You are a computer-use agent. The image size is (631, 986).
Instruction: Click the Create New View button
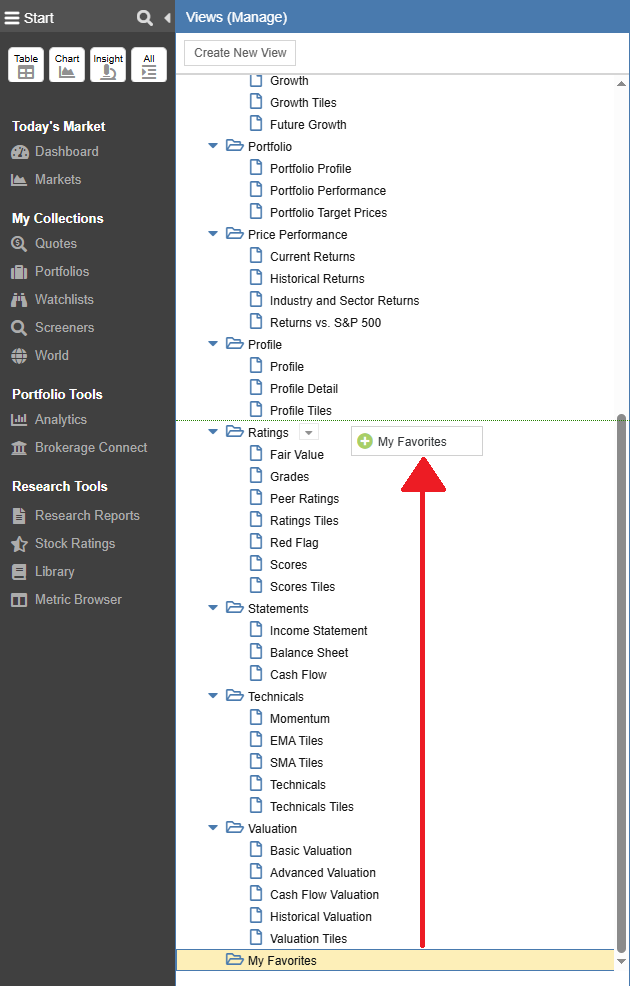240,53
